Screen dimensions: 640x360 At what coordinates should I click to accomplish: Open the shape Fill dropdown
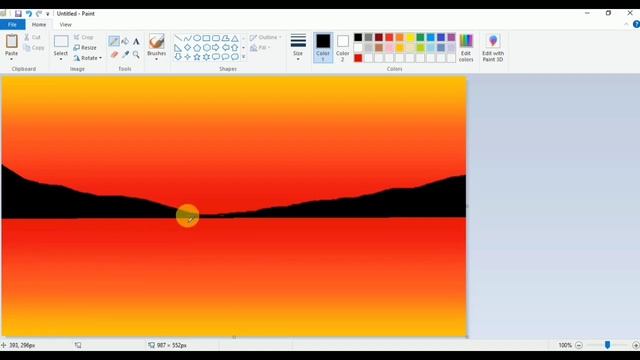260,48
